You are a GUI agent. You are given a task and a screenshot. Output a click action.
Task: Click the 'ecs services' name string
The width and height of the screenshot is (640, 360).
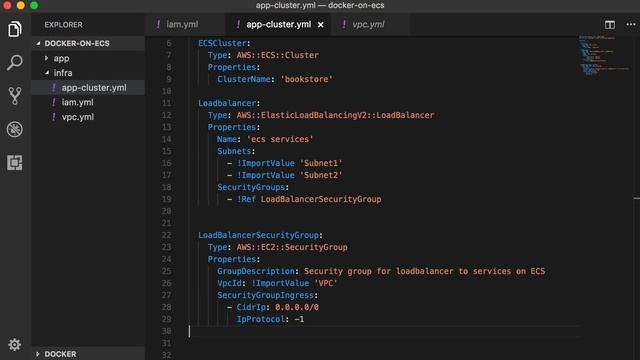(280, 139)
